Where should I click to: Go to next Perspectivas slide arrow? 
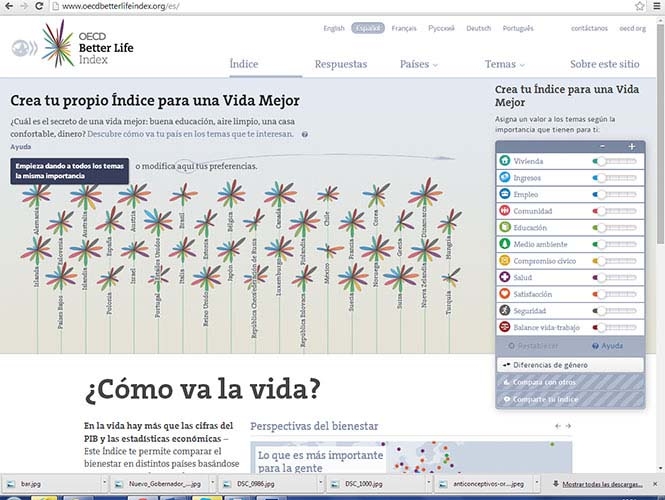click(568, 426)
